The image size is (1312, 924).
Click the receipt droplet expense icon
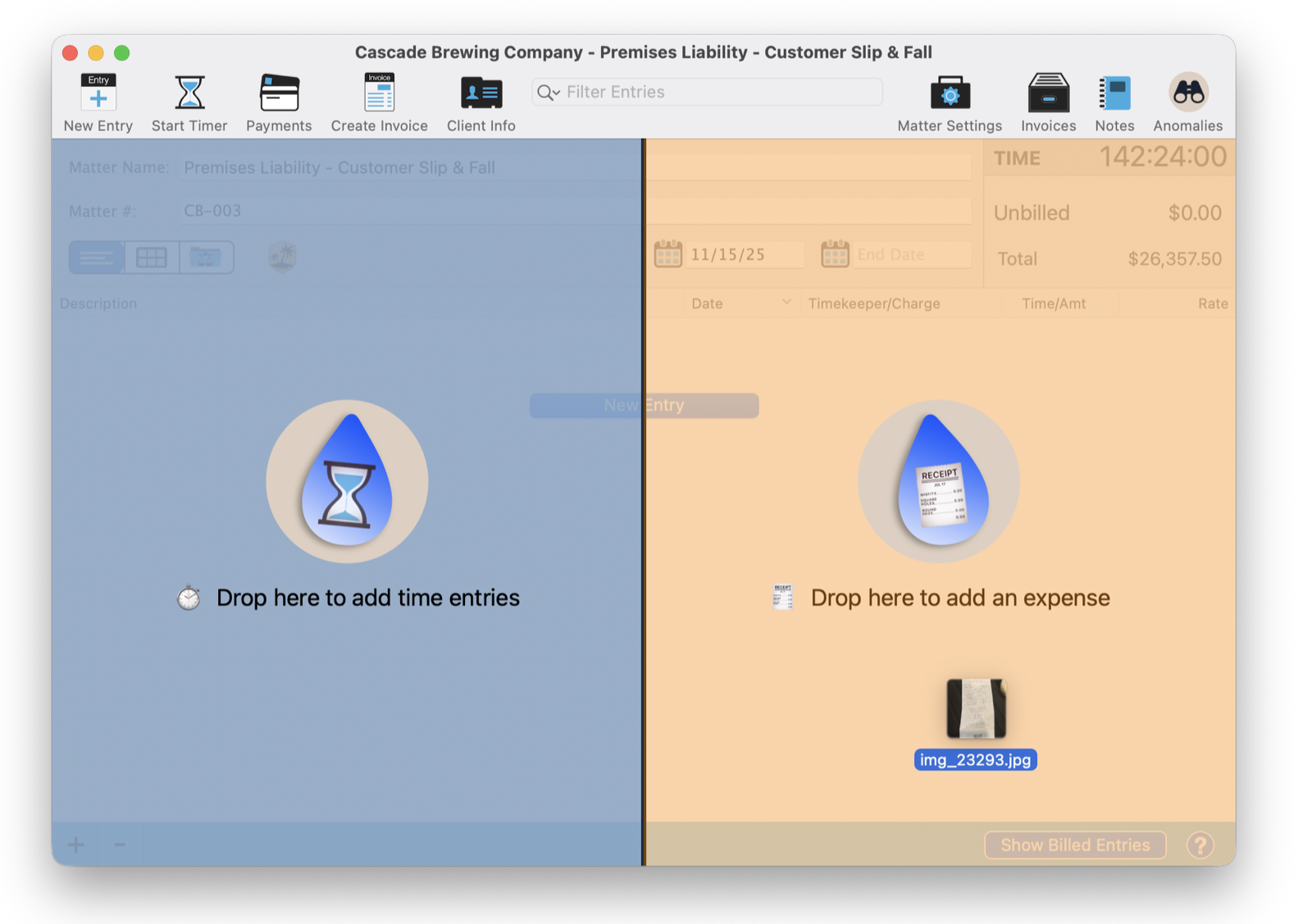(939, 481)
